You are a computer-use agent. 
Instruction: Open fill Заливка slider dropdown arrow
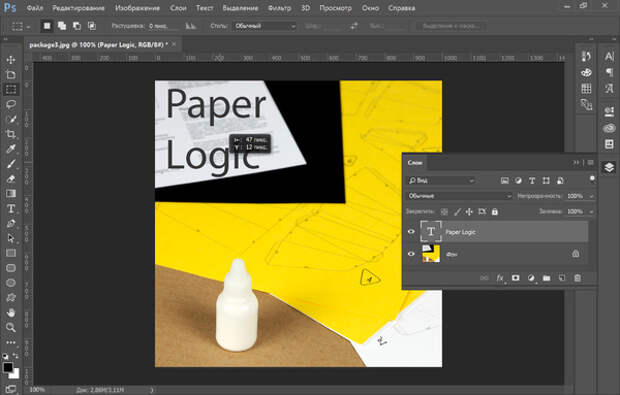592,212
